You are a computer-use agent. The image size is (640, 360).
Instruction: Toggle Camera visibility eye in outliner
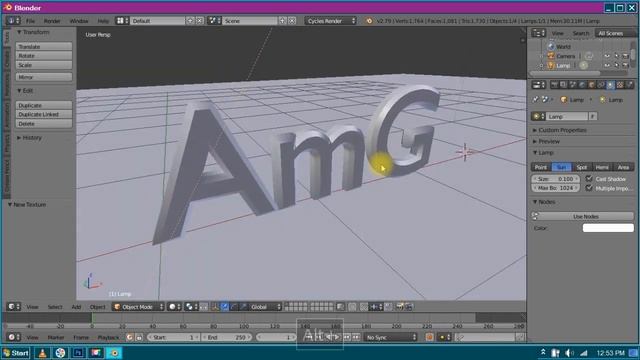point(607,56)
